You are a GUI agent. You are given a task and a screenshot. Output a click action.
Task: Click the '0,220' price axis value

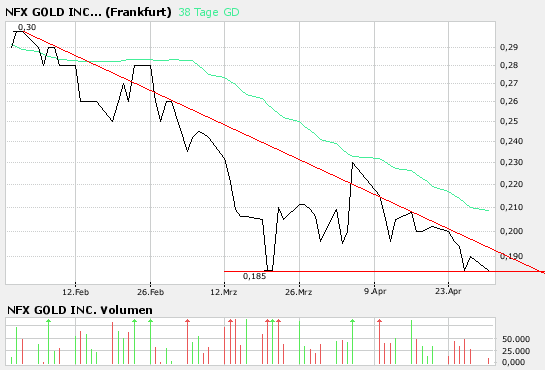[x=511, y=184]
